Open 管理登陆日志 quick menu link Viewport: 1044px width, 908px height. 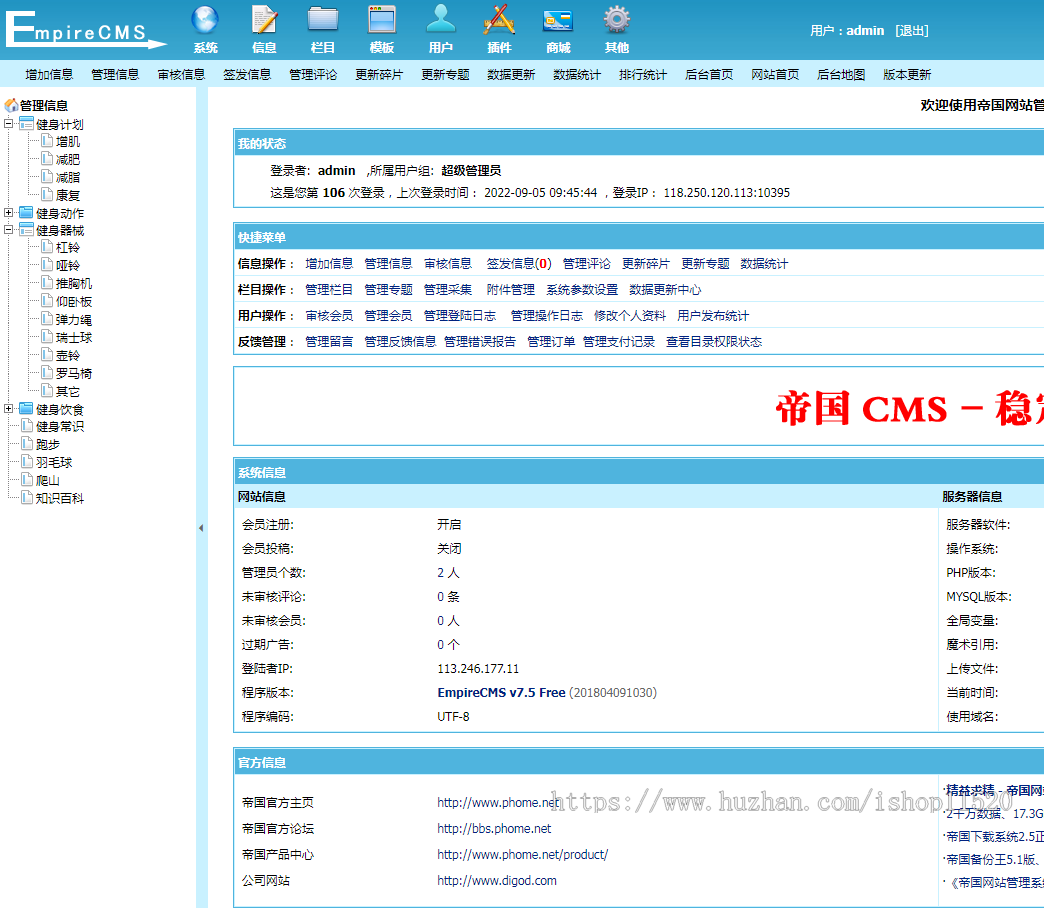460,316
